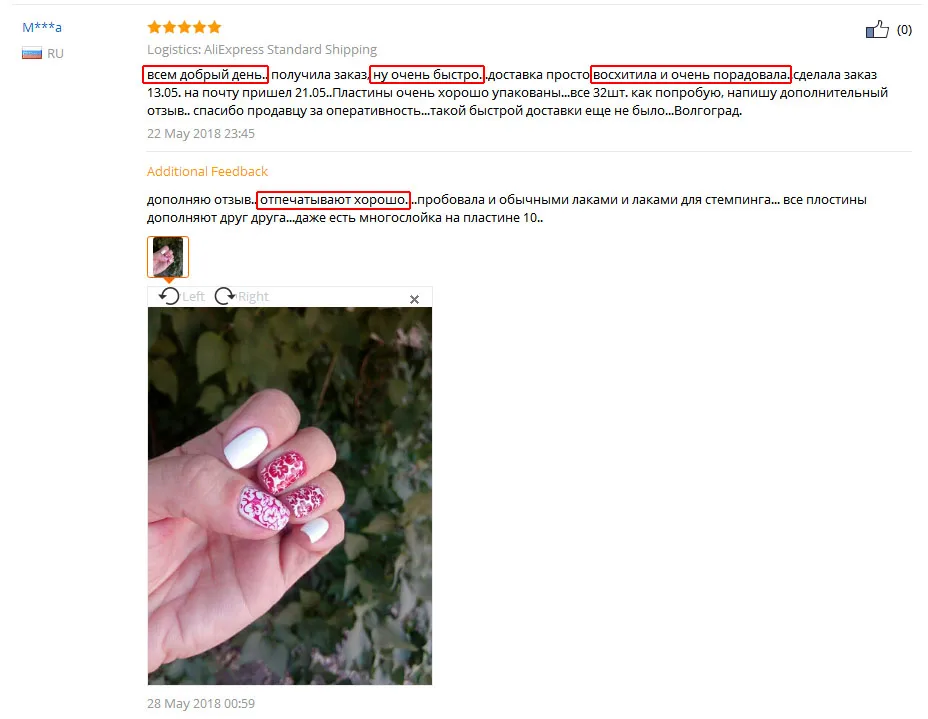
Task: Click the 22 May 2018 review date
Action: click(201, 133)
